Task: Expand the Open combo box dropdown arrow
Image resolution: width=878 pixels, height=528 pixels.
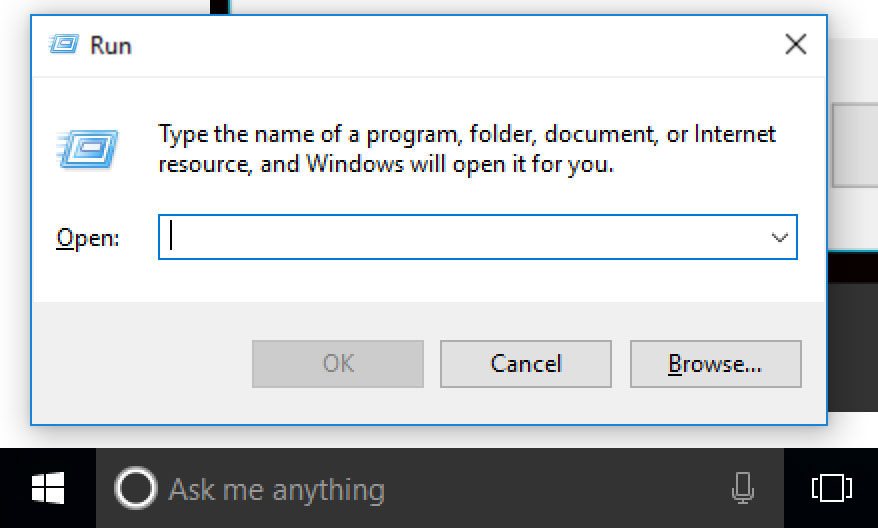Action: [779, 238]
